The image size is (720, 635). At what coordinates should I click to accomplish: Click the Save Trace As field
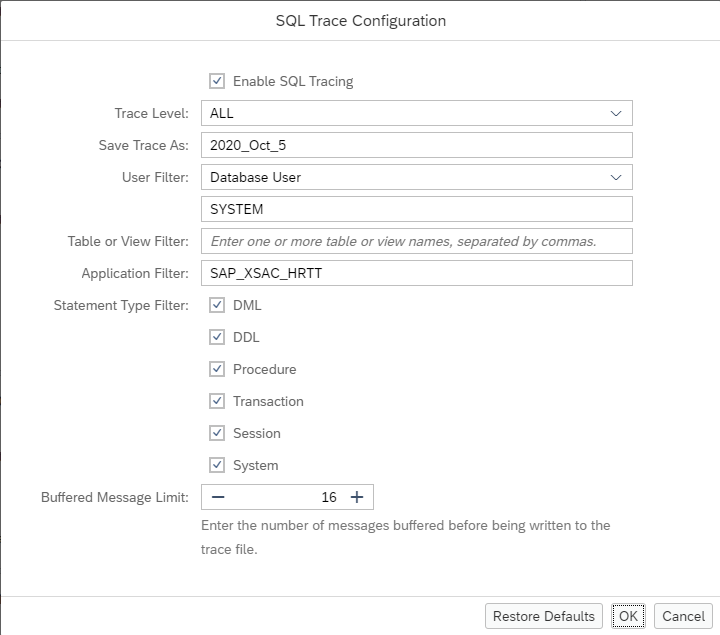[x=417, y=145]
